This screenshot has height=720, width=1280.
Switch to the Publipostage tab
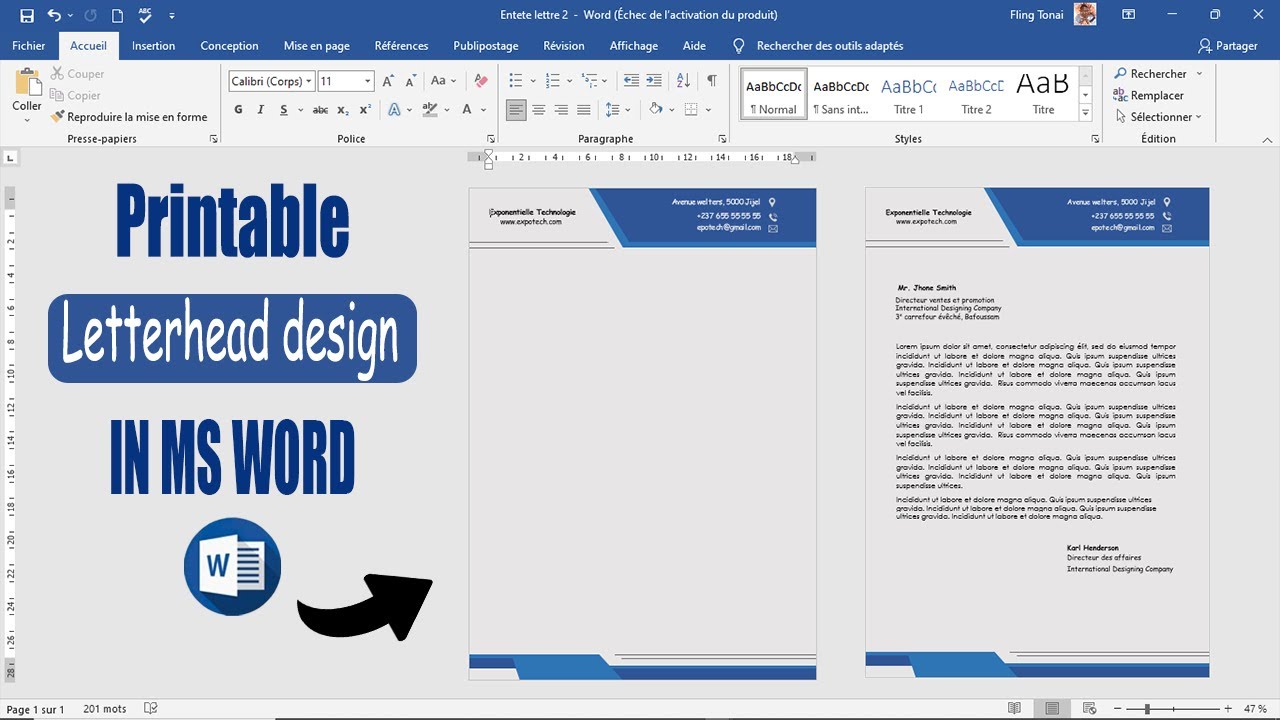[x=486, y=46]
